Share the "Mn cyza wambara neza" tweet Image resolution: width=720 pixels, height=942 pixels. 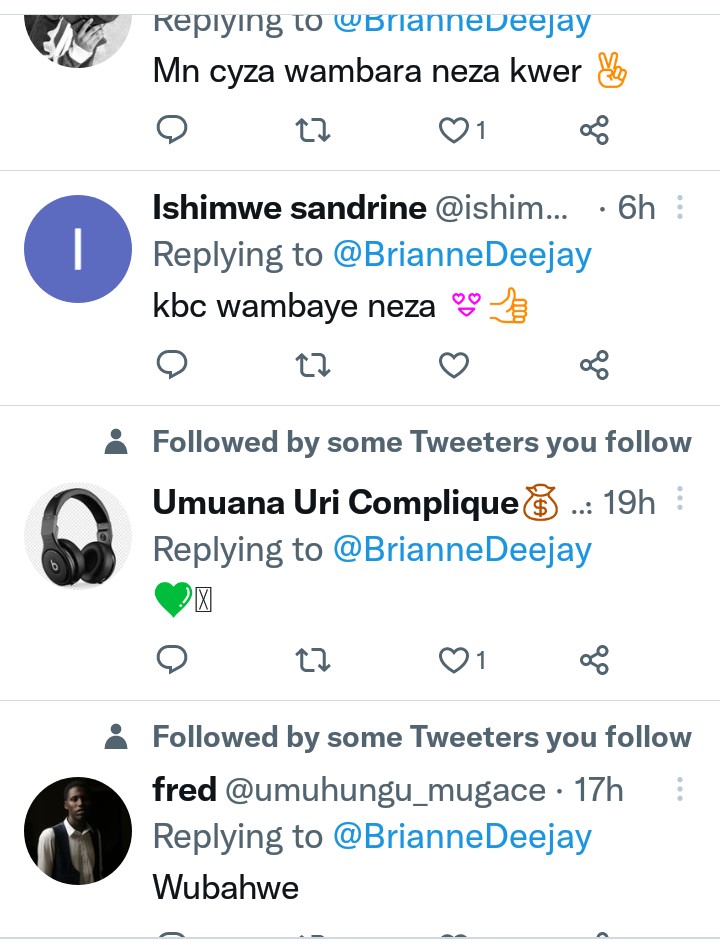tap(594, 130)
